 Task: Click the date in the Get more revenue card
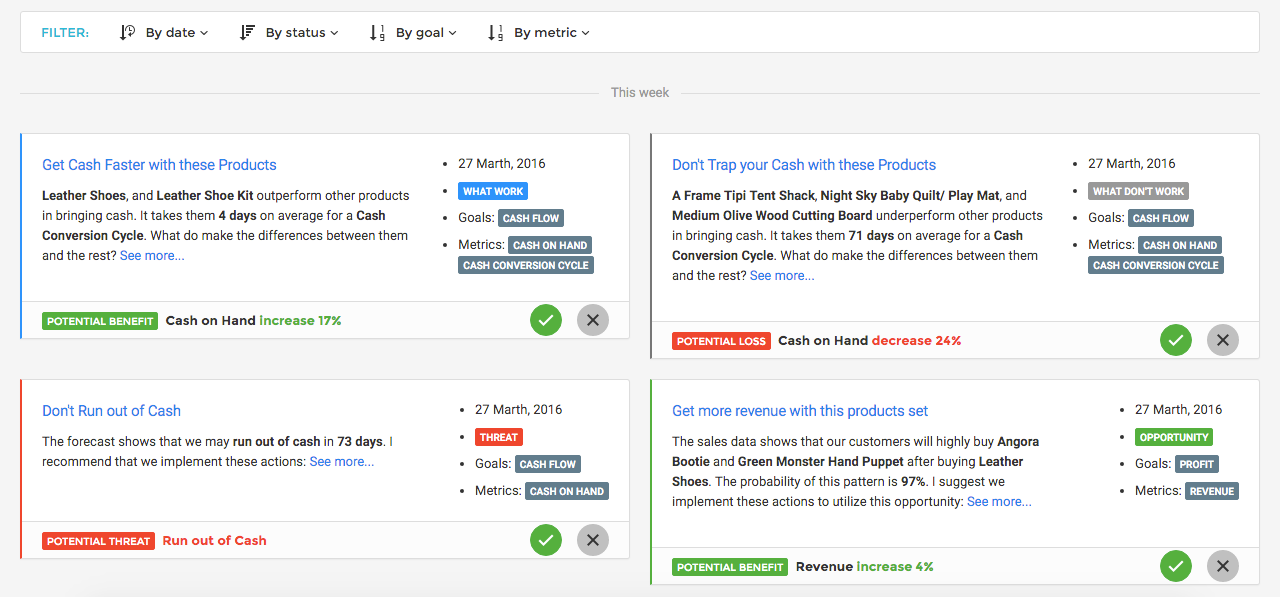pos(1179,409)
